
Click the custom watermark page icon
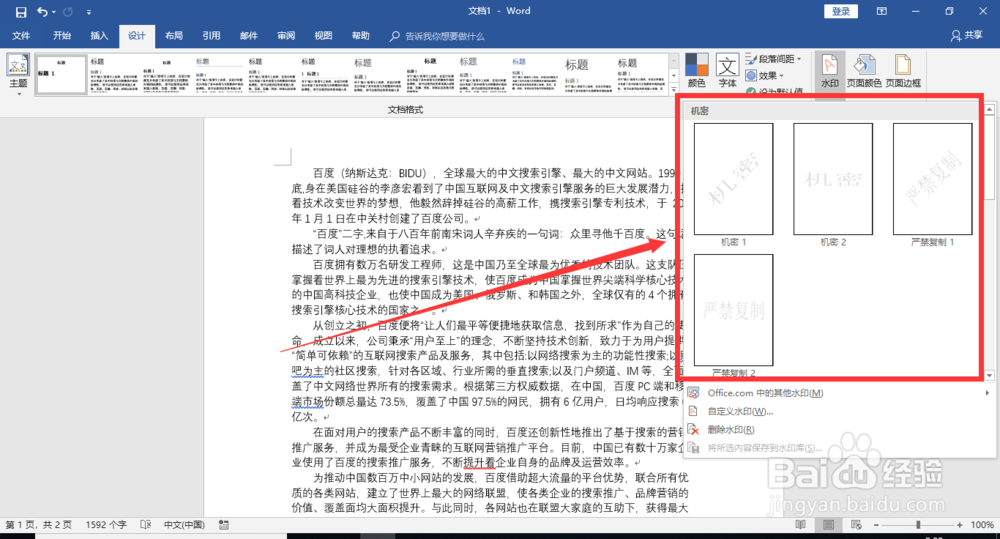694,411
